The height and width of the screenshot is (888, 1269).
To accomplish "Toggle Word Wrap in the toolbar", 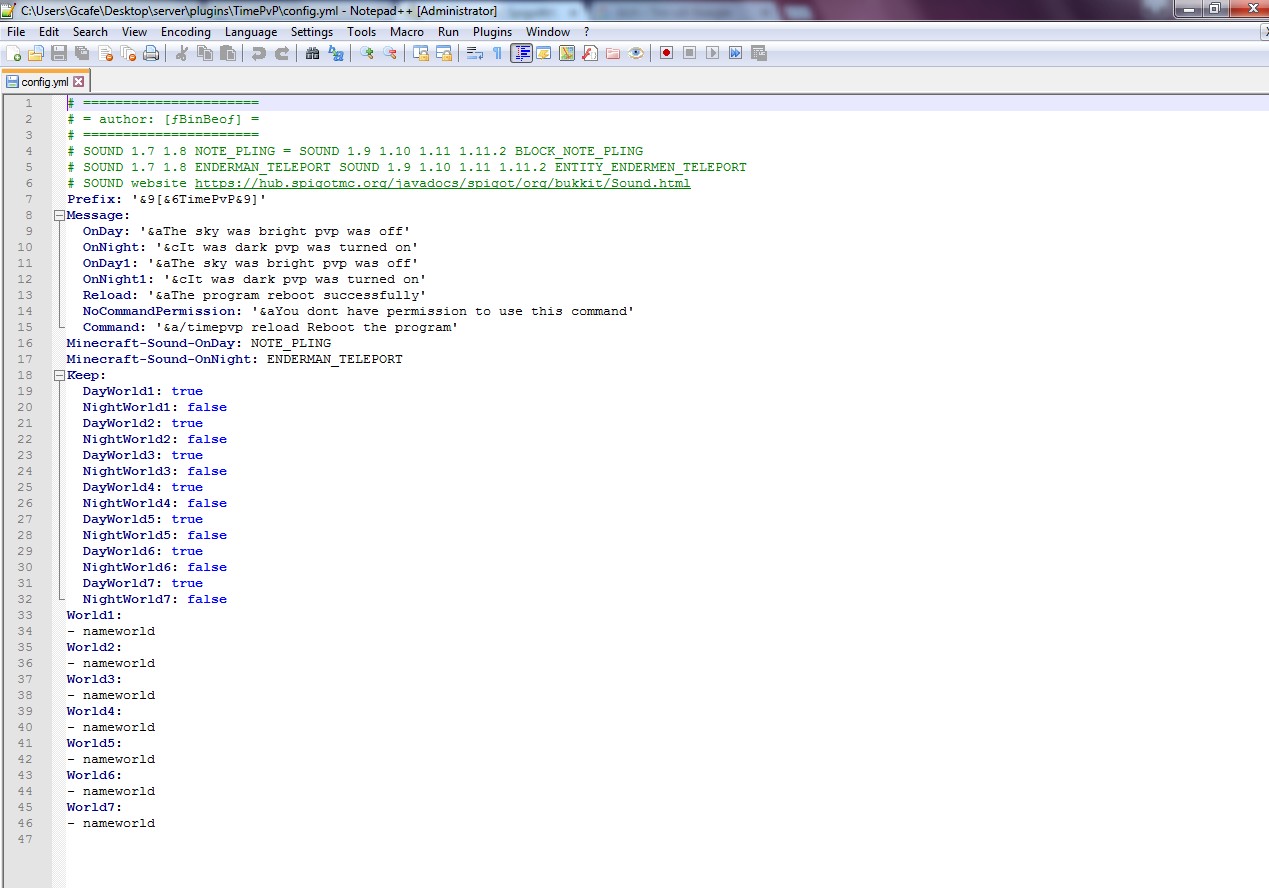I will [475, 53].
